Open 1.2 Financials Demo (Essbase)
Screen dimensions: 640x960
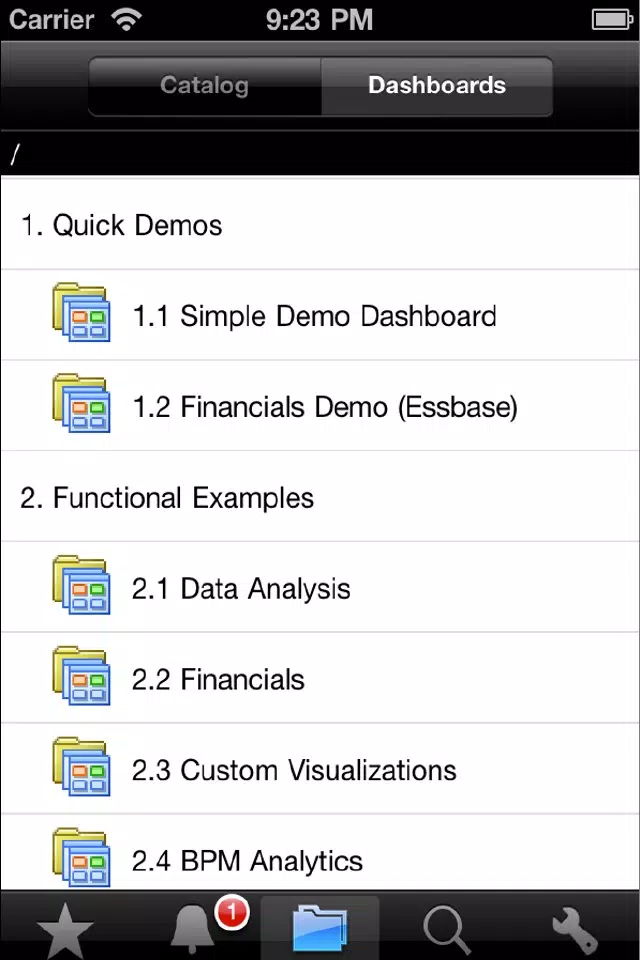pyautogui.click(x=320, y=405)
